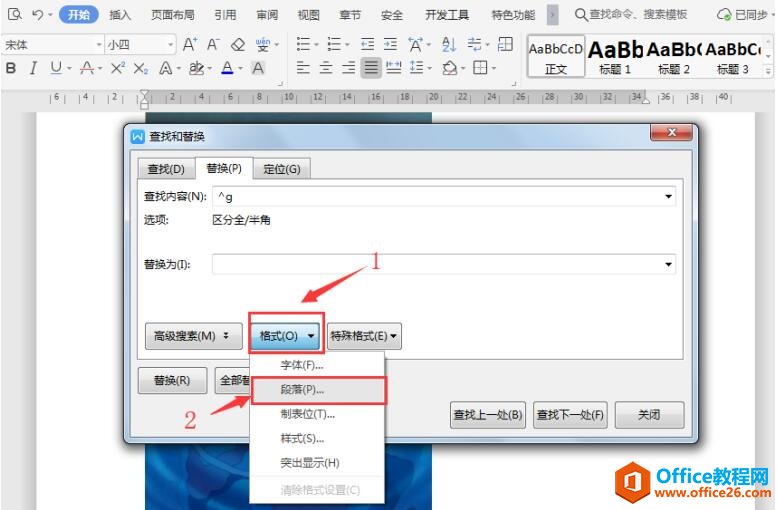Increase paragraph indent
The image size is (778, 510).
point(390,44)
